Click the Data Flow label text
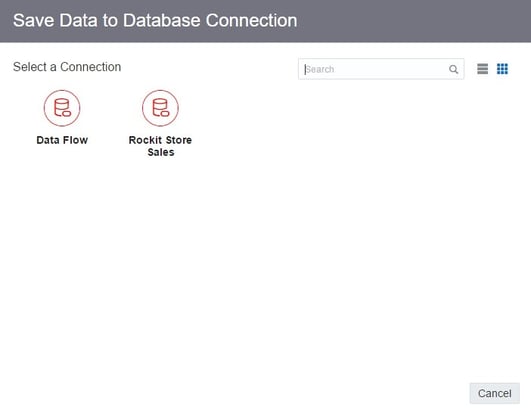Screen dimensions: 531x413 (62, 140)
